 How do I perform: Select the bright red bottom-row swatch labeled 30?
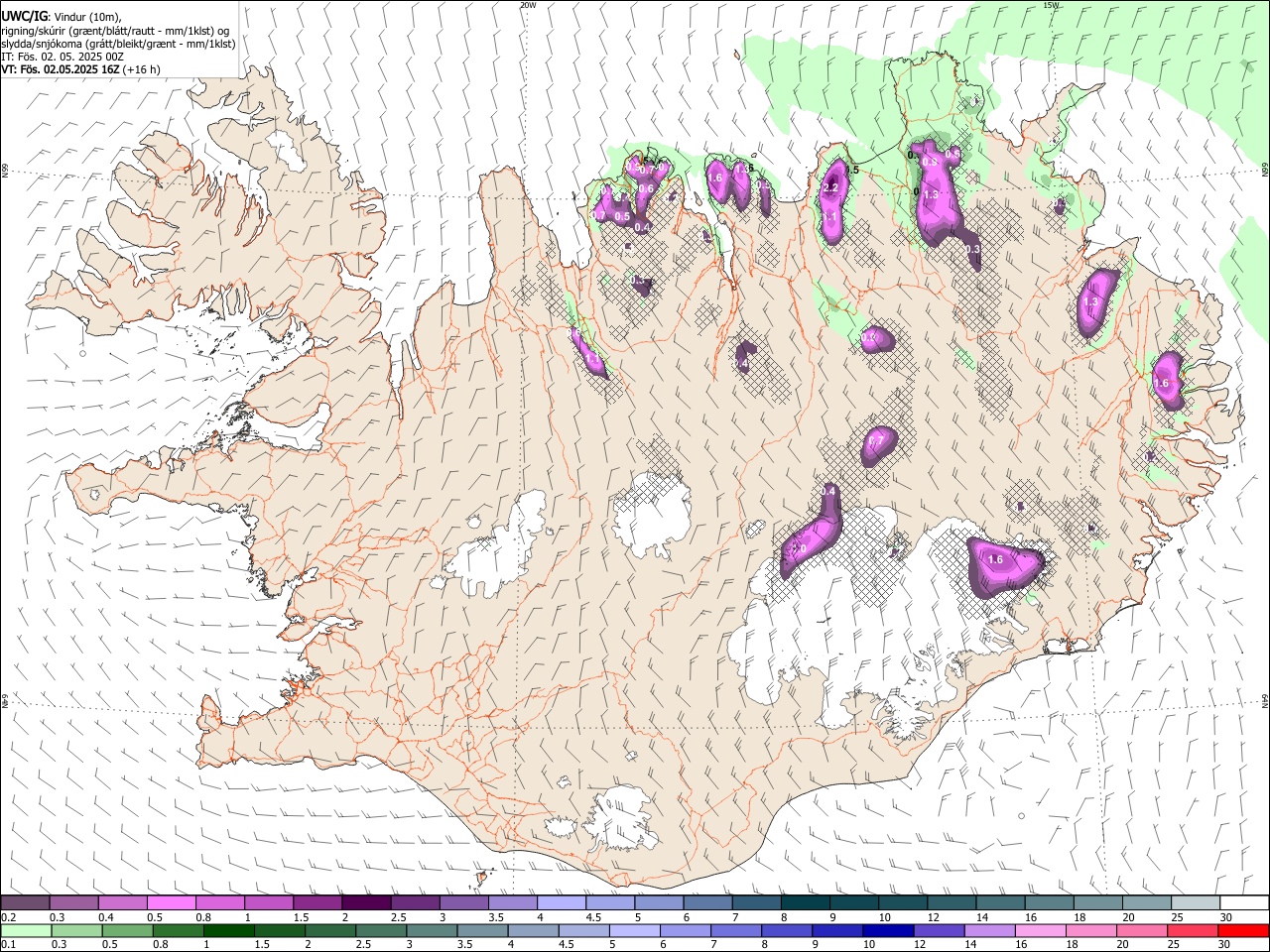click(1244, 930)
